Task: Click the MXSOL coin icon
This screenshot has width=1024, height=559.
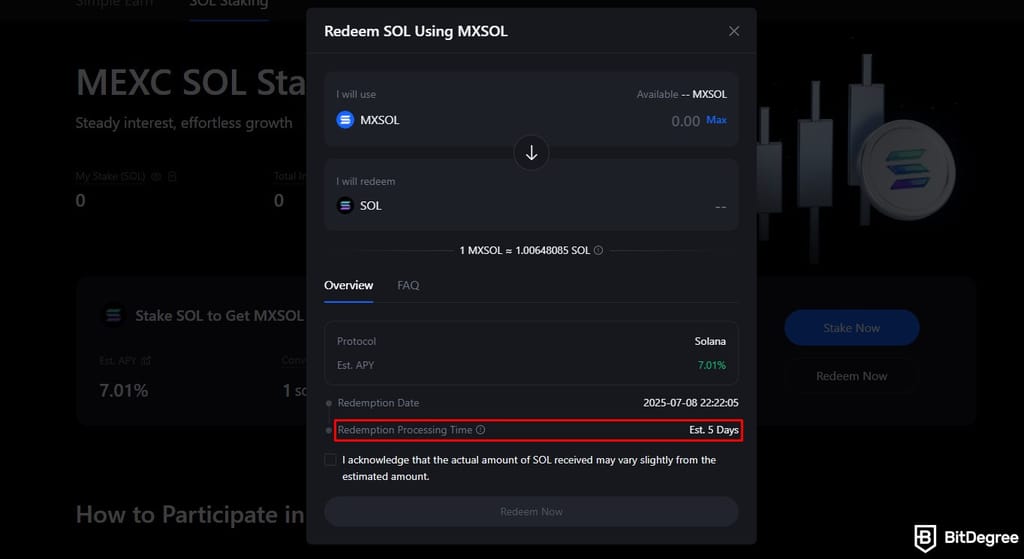Action: click(x=345, y=120)
